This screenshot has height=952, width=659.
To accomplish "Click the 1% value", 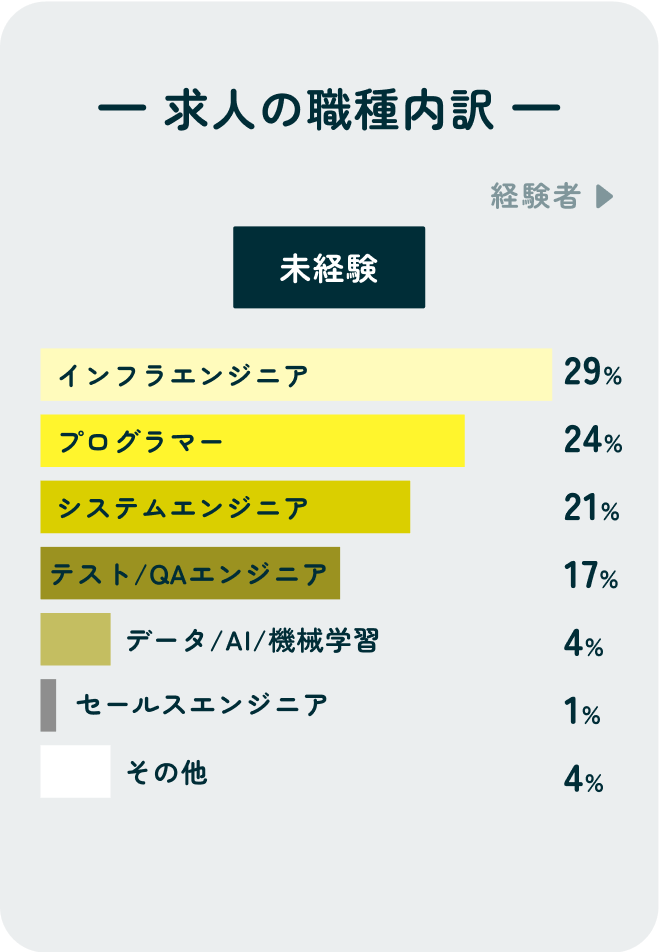I will [582, 711].
